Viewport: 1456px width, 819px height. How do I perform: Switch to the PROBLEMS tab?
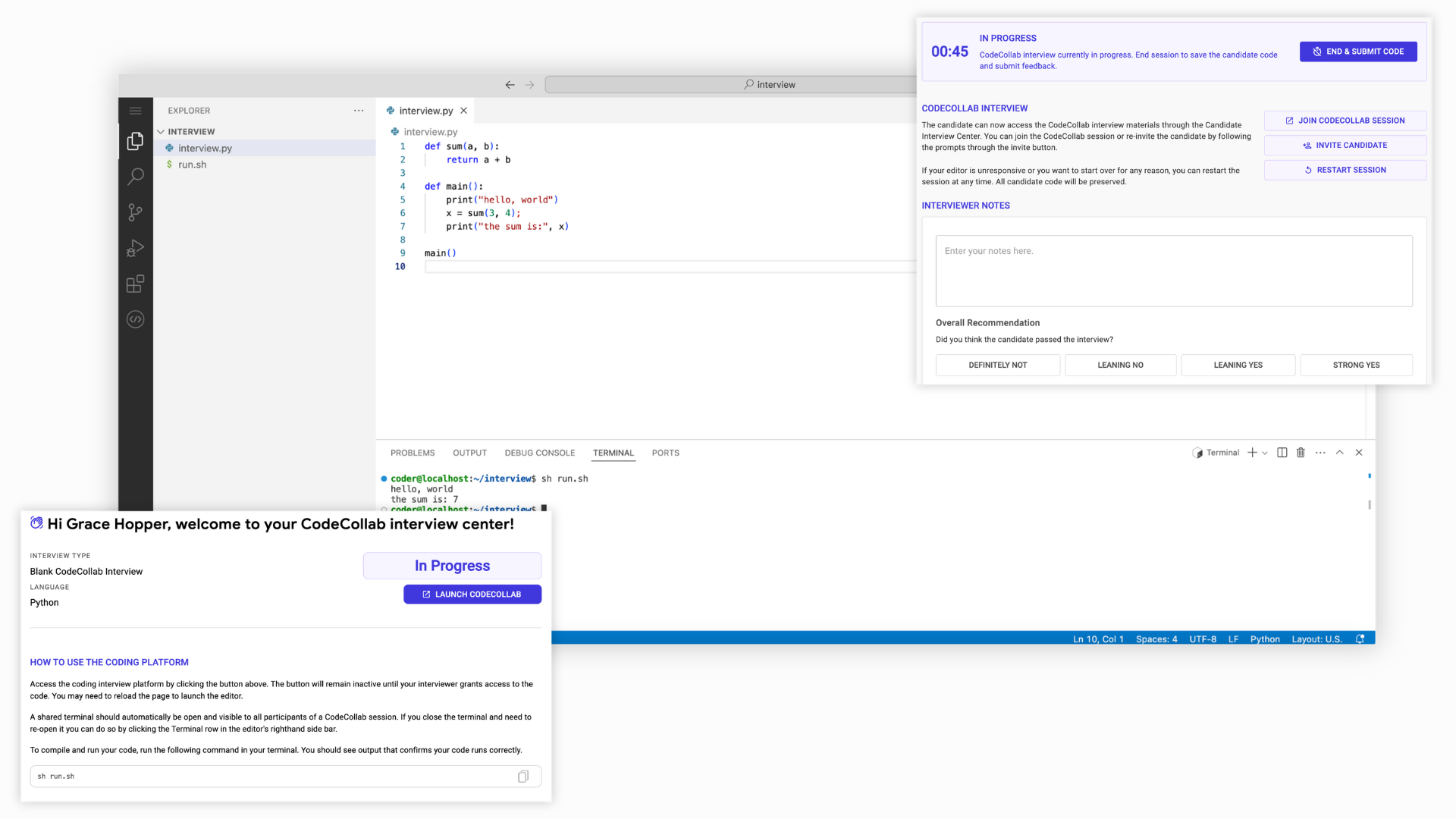(x=413, y=453)
